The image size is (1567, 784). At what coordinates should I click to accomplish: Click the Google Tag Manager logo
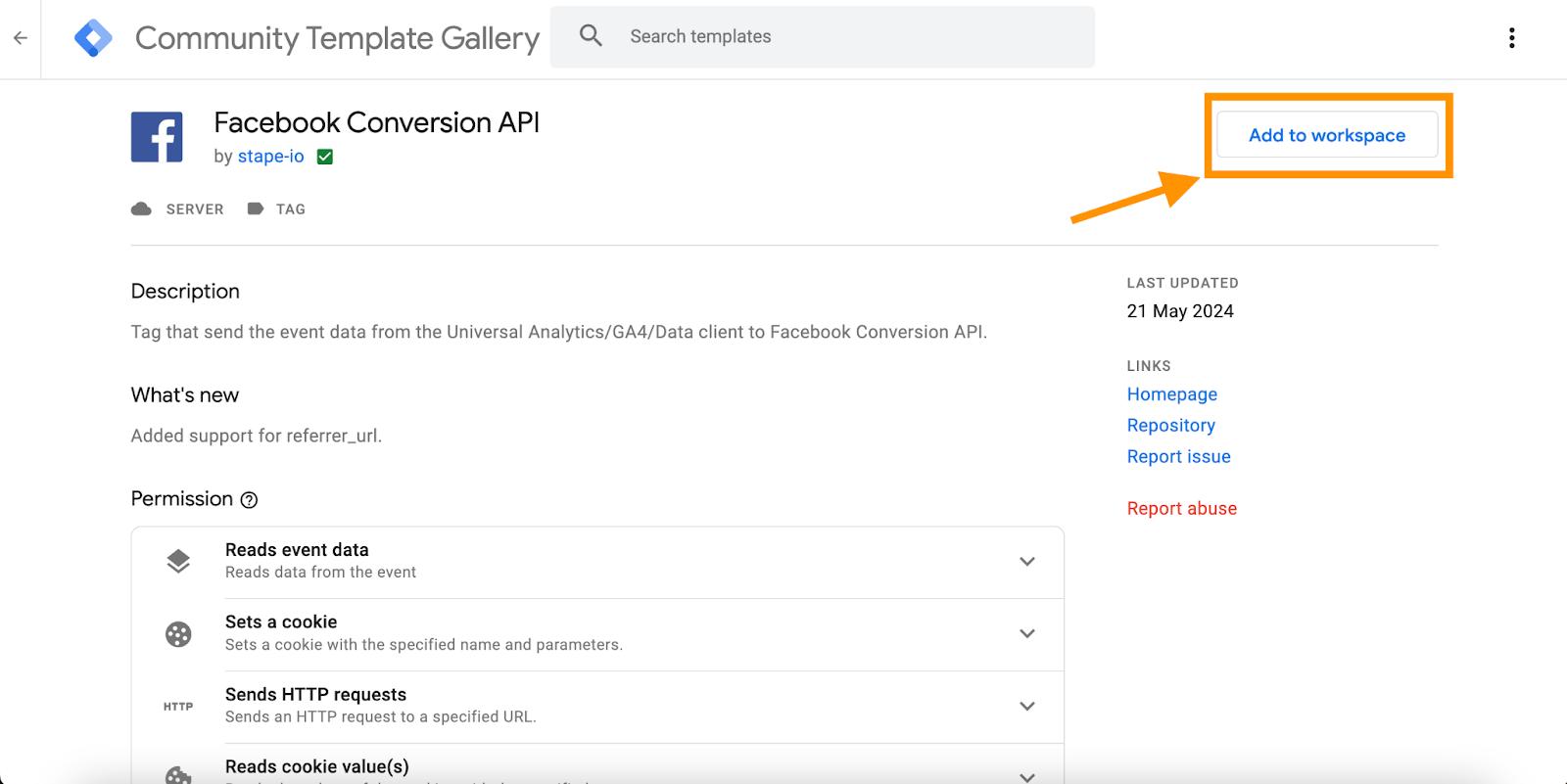[93, 38]
